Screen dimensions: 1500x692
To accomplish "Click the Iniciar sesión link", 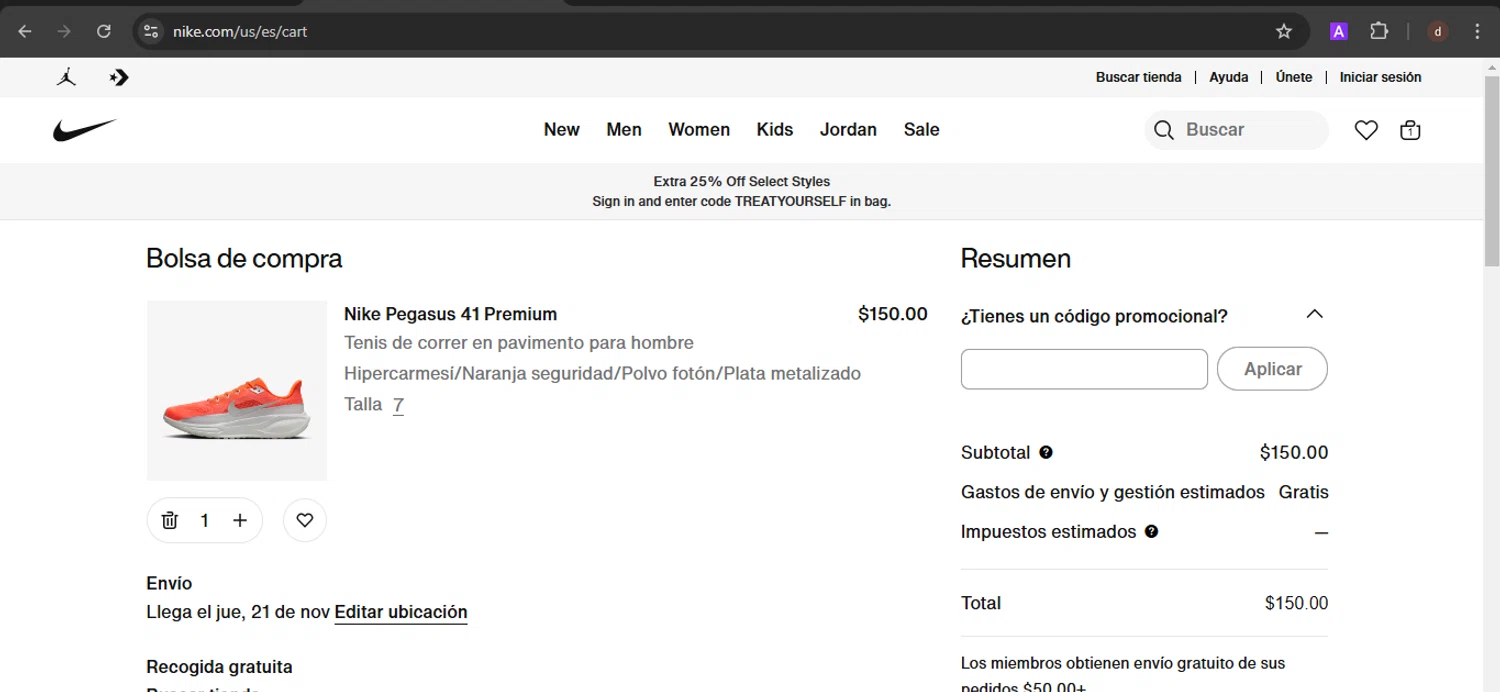I will [1380, 77].
